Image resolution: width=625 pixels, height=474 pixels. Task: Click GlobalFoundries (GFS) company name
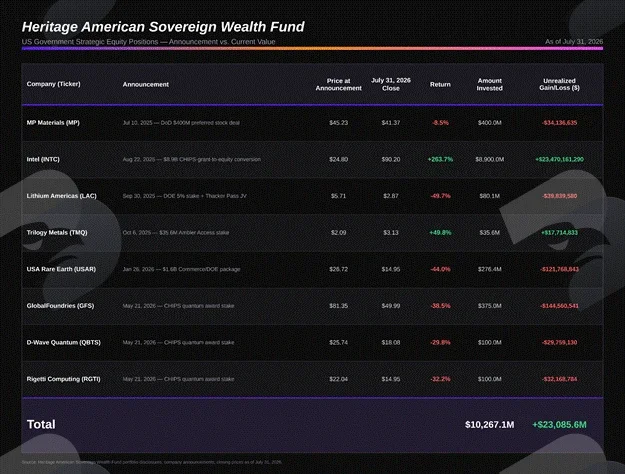pos(60,306)
